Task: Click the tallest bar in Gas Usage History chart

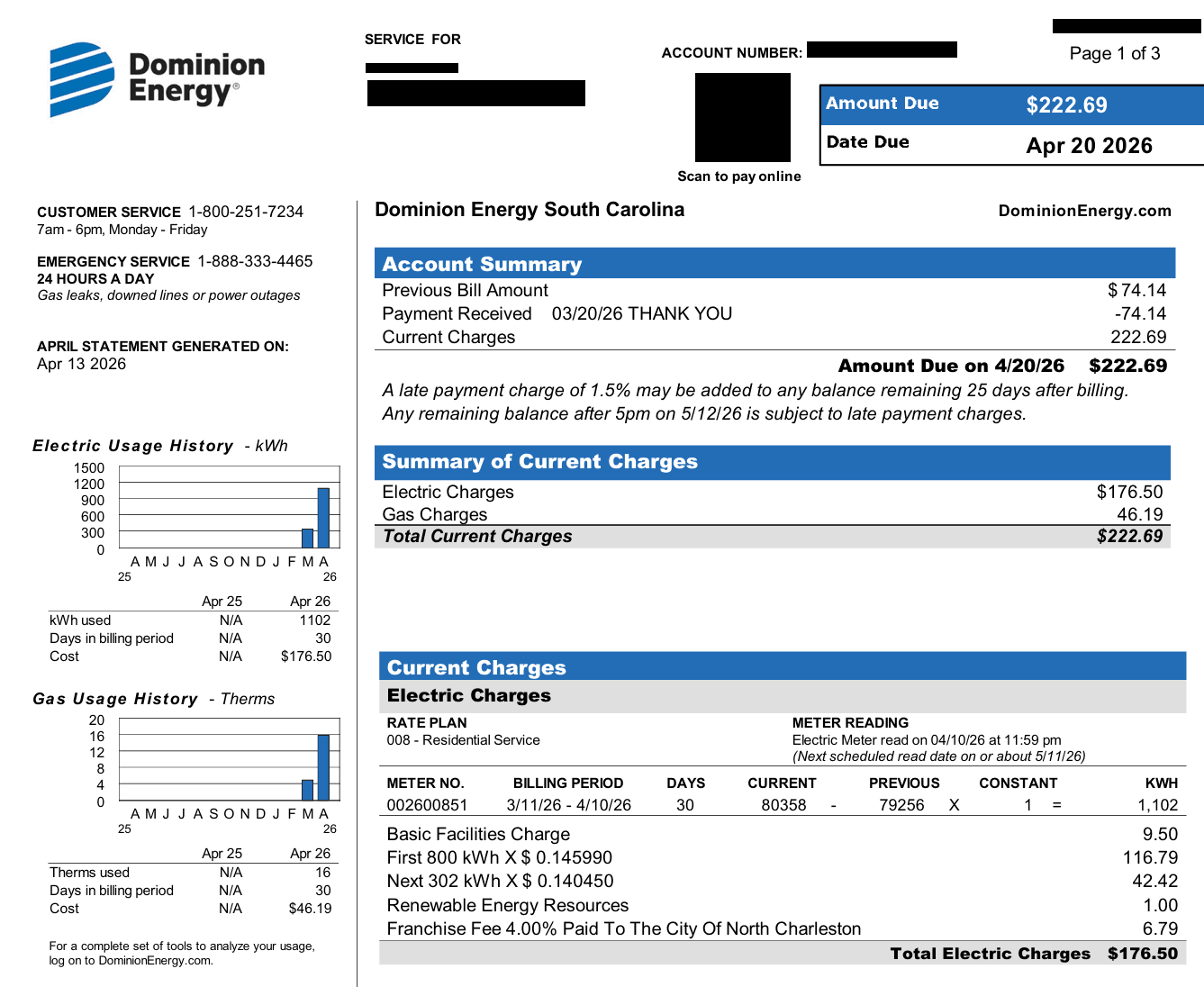Action: tap(323, 767)
